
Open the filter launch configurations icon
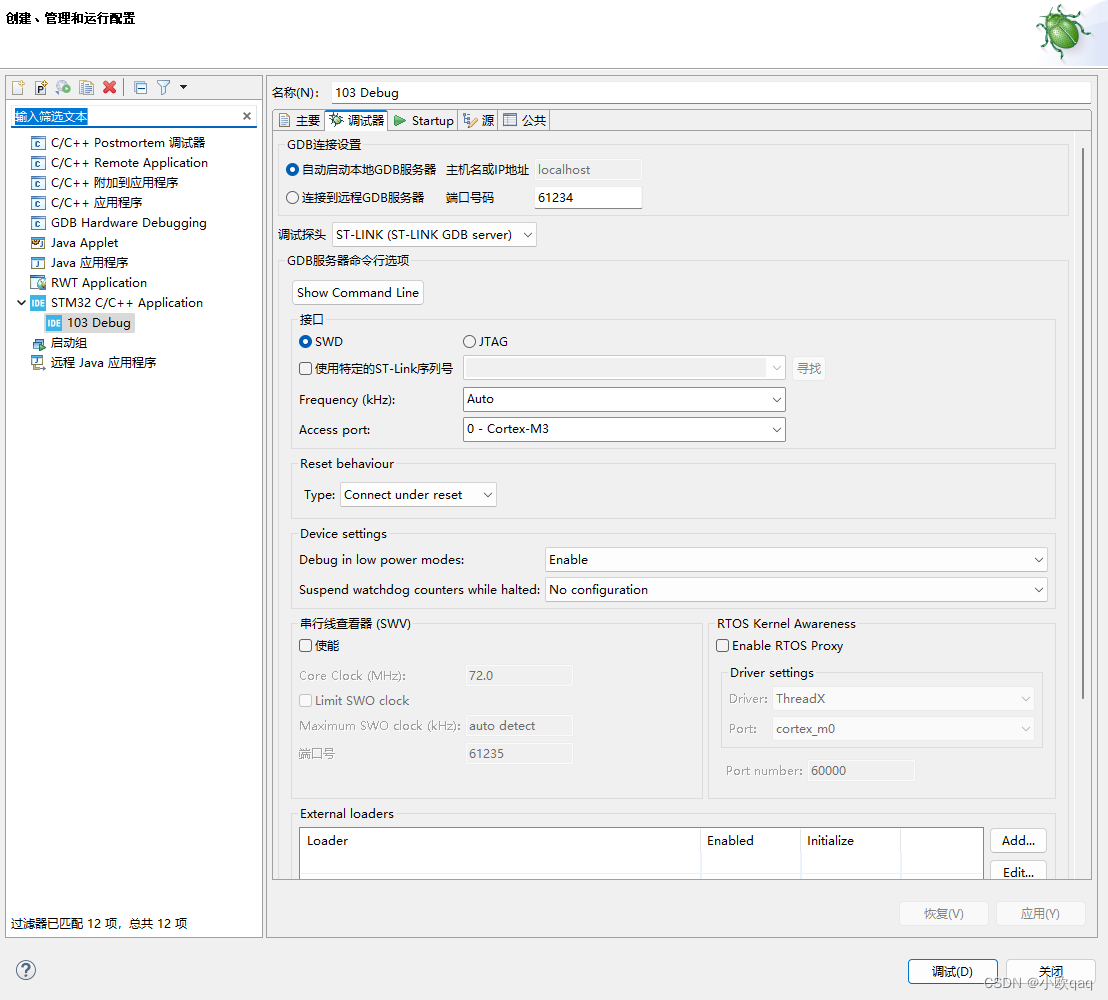[163, 87]
